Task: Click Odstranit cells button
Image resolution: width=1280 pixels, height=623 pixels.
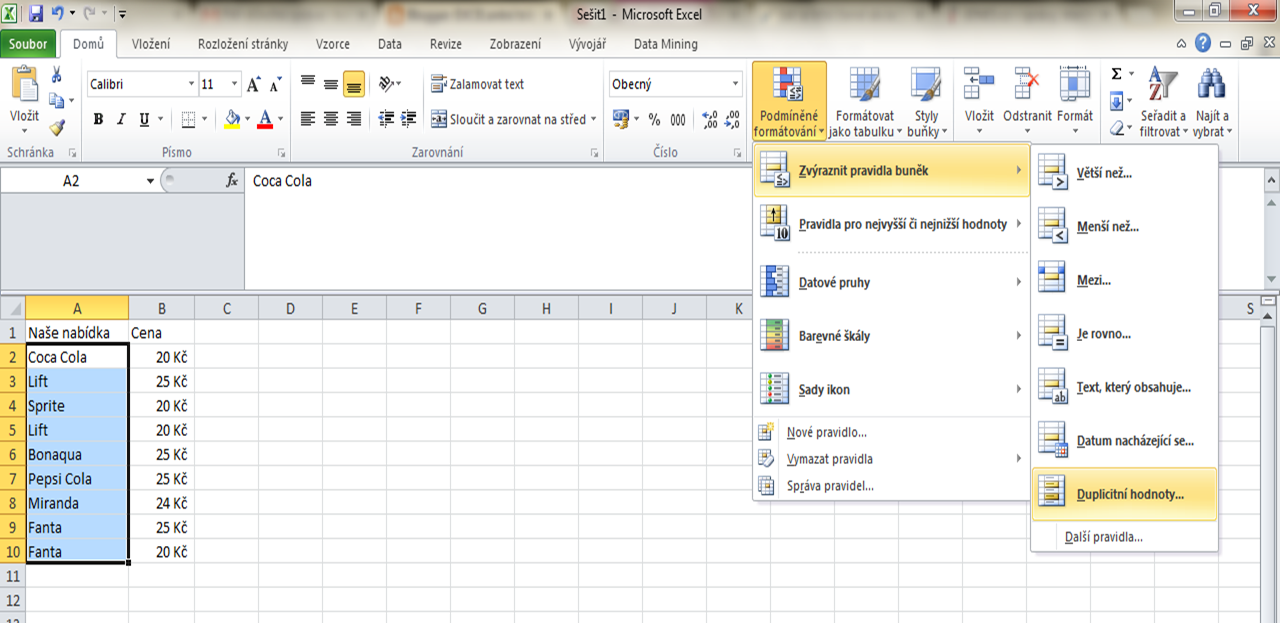Action: tap(1027, 101)
